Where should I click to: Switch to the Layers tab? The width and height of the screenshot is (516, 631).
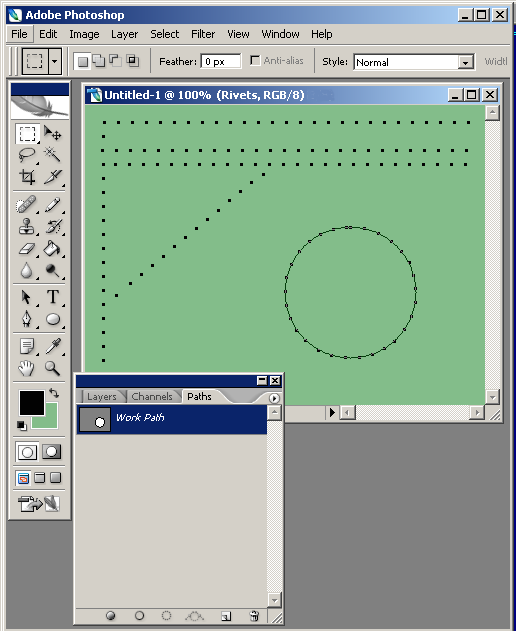(101, 397)
